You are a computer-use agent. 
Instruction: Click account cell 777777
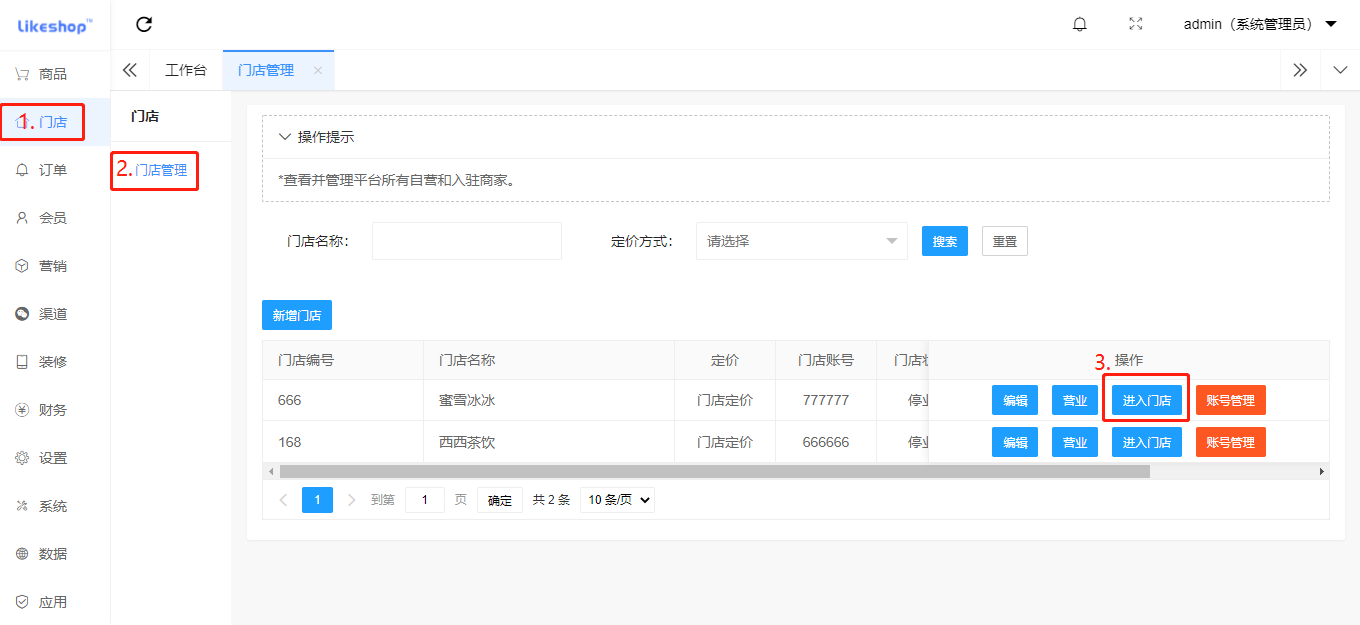point(826,400)
